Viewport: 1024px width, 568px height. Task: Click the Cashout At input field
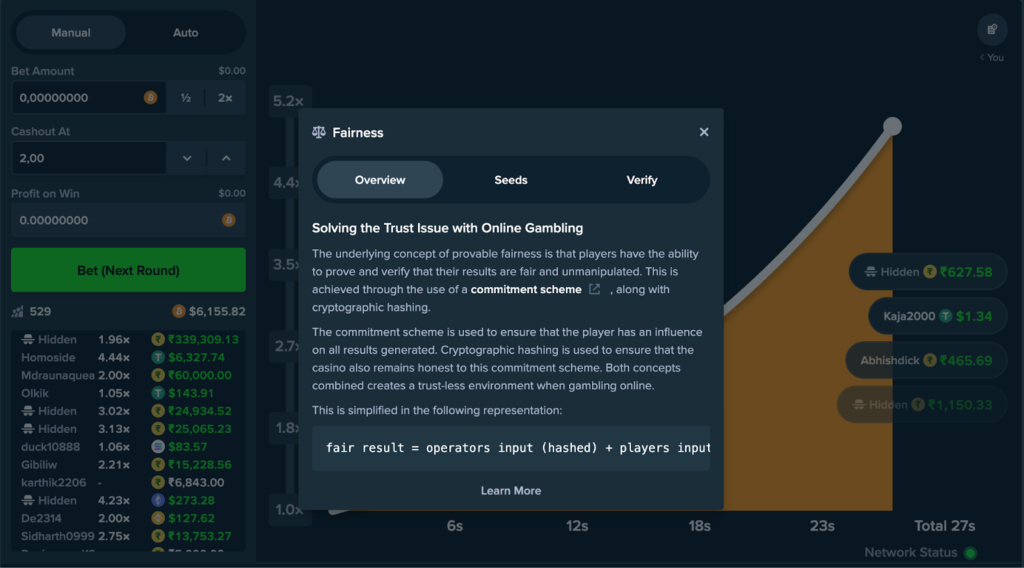pos(88,158)
